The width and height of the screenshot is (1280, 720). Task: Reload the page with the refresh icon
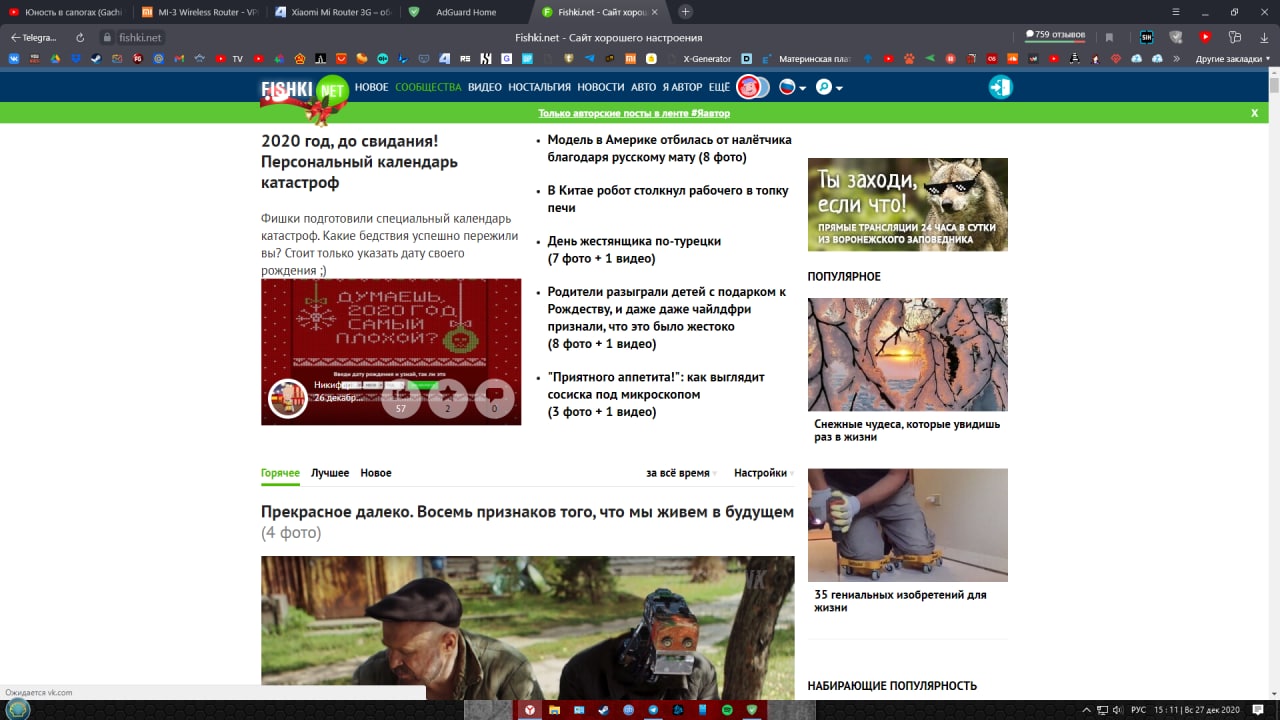pyautogui.click(x=80, y=37)
